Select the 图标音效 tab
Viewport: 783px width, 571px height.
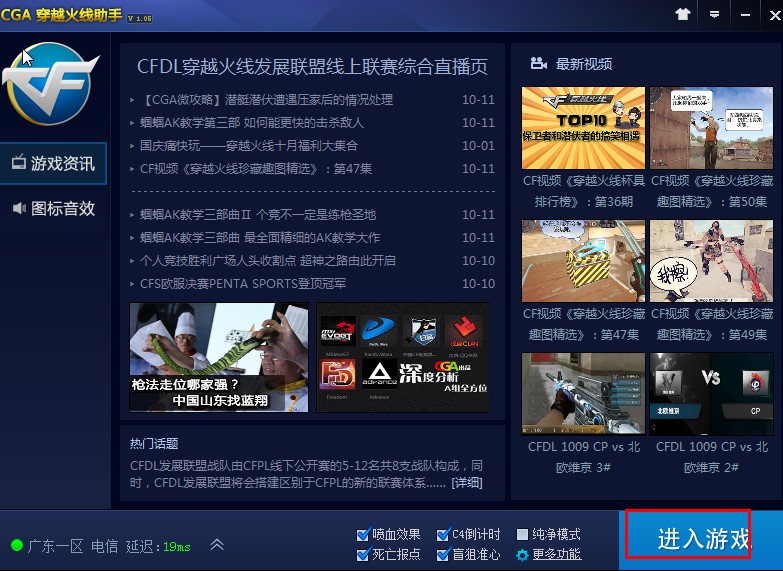(x=53, y=208)
